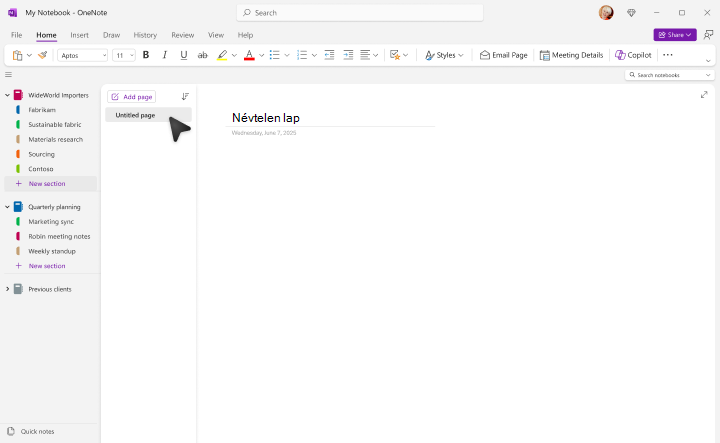This screenshot has width=720, height=443.
Task: Click the Paste clipboard icon
Action: (17, 55)
